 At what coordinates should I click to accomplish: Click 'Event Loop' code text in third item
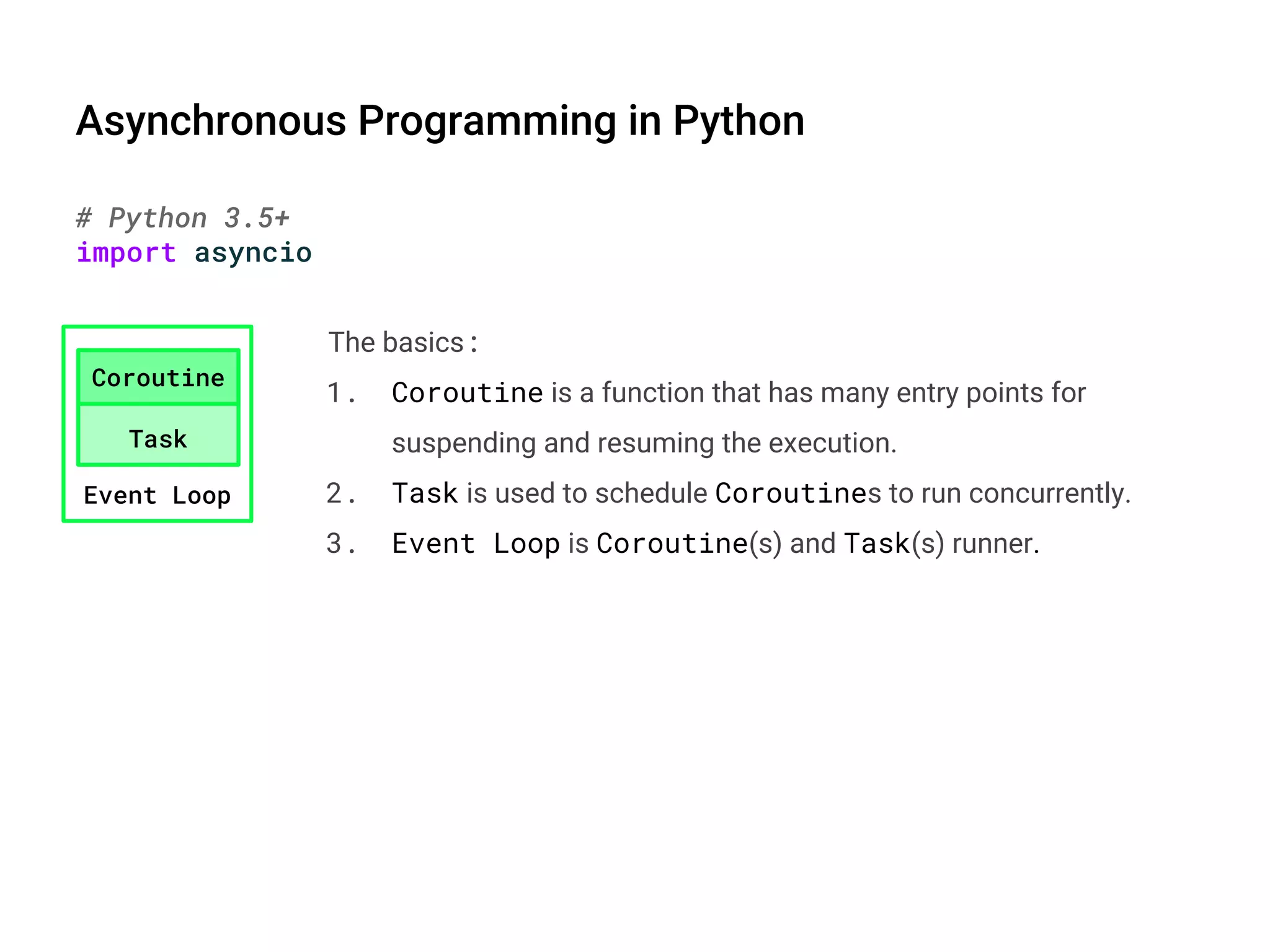click(x=476, y=544)
